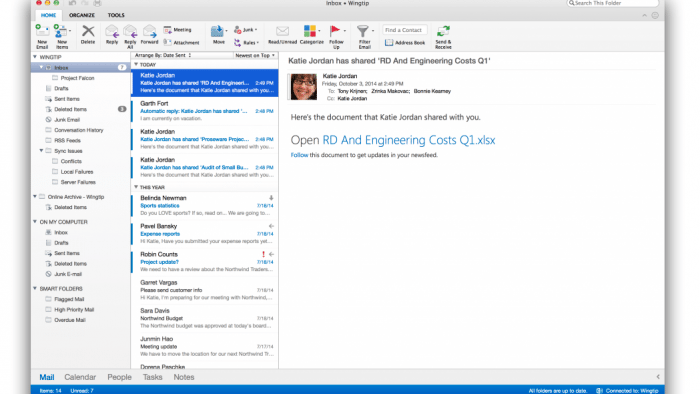The width and height of the screenshot is (700, 394).
Task: Click the Follow Up flag icon
Action: (335, 31)
